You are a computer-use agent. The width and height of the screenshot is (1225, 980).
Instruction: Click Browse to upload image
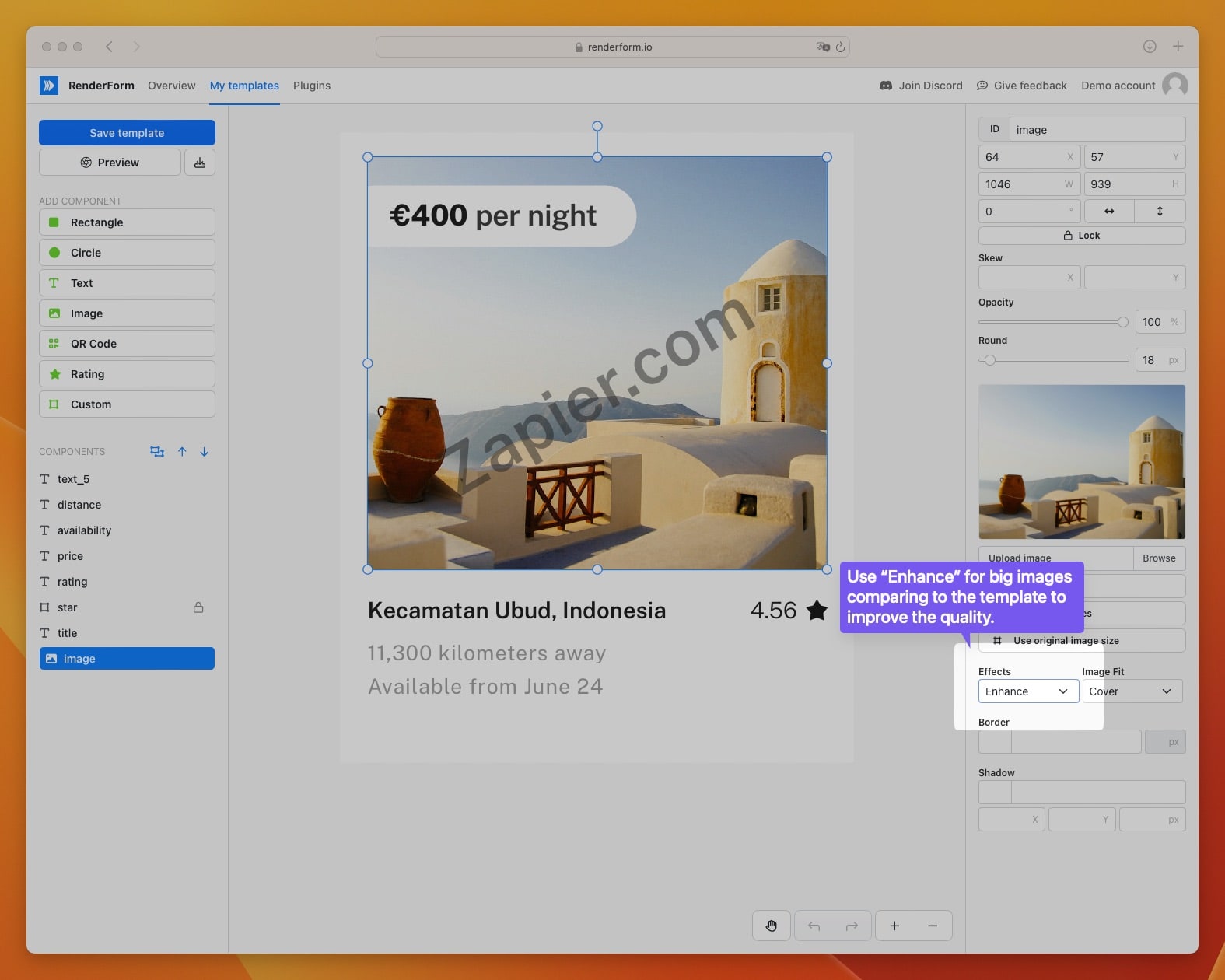tap(1159, 558)
